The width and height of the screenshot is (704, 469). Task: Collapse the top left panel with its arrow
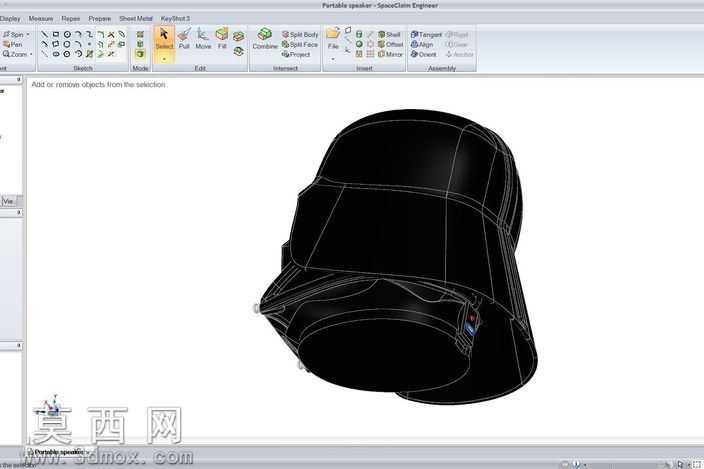(18, 79)
